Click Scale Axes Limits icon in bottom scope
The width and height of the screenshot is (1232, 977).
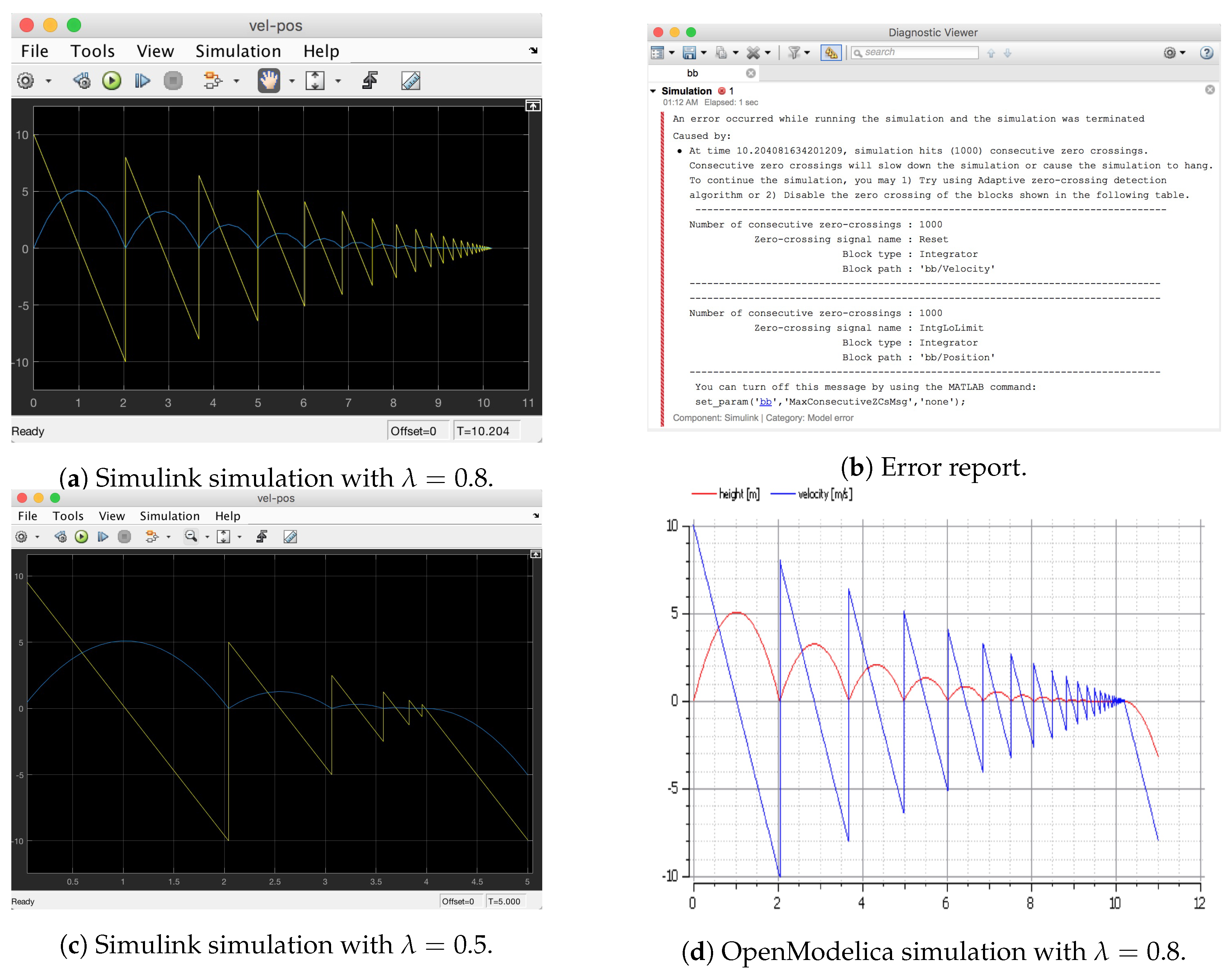click(224, 536)
